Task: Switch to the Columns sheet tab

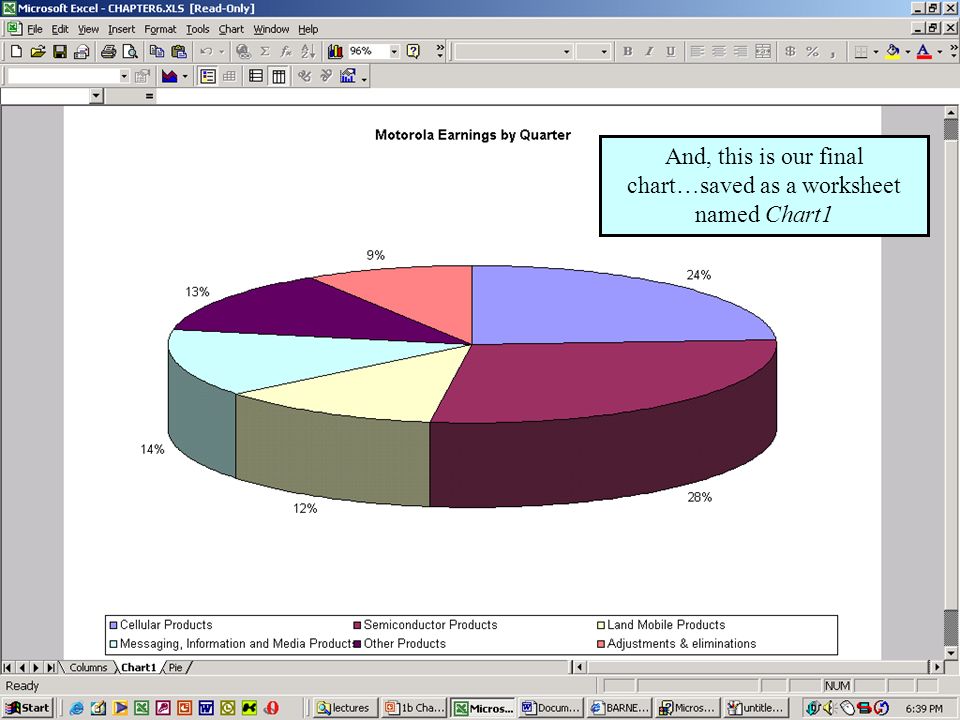Action: pos(88,667)
